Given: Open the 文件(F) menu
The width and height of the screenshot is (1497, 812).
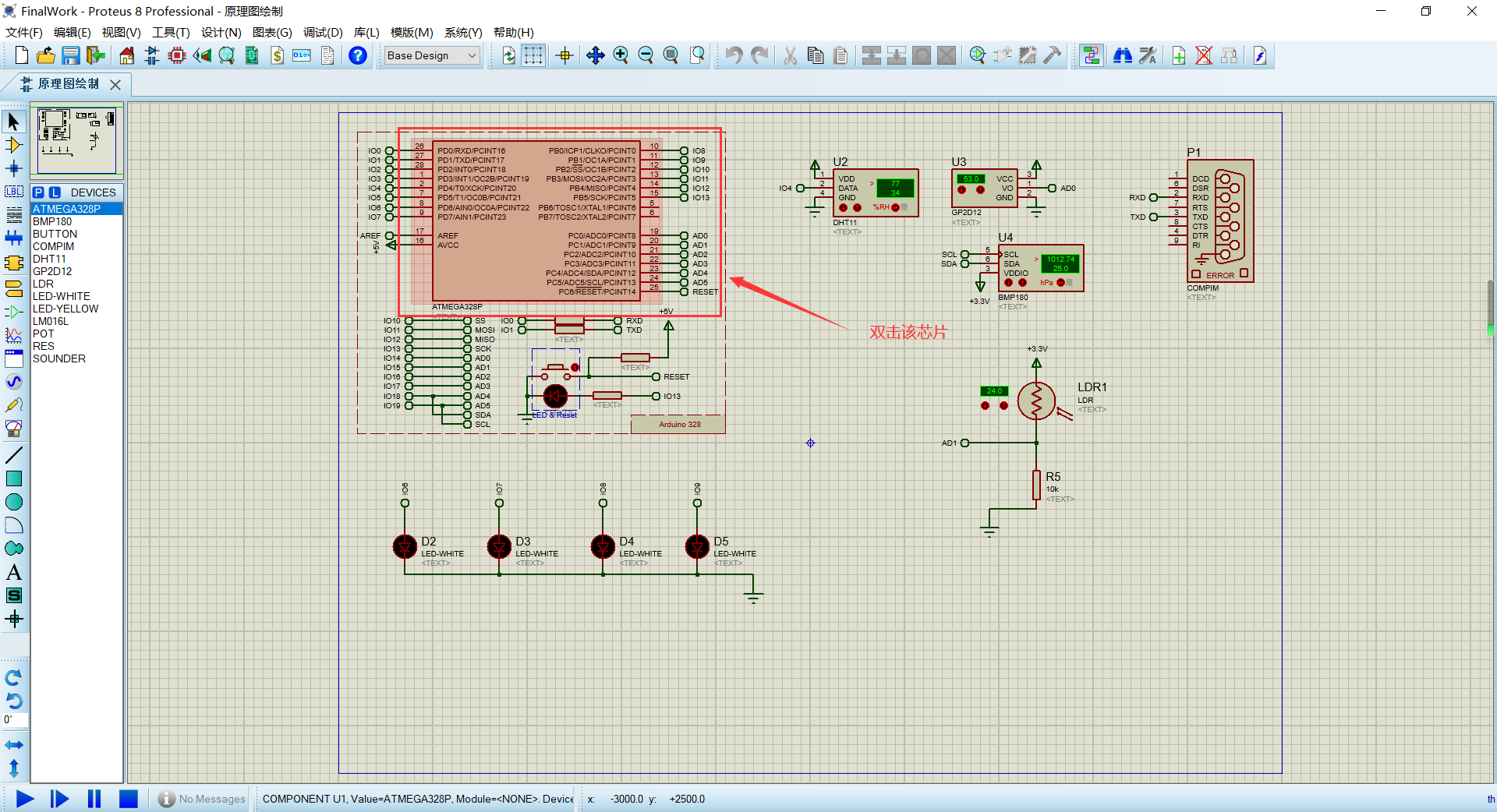Looking at the screenshot, I should 24,32.
